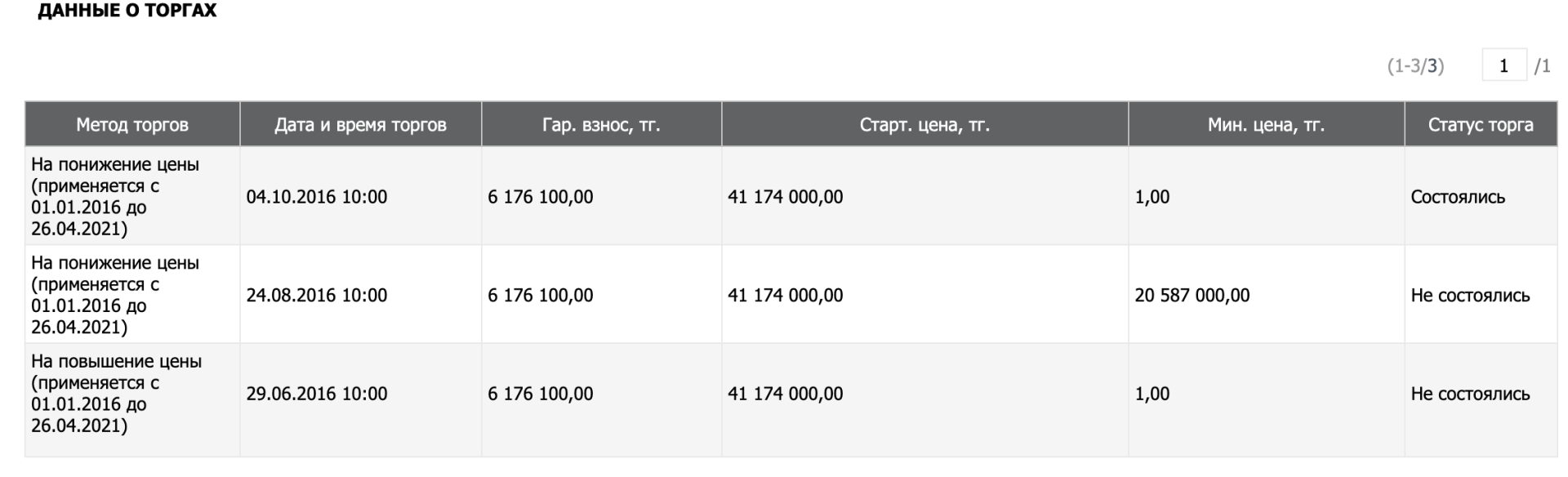Click the Статус торга column header
This screenshot has width=1568, height=477.
pyautogui.click(x=1480, y=125)
